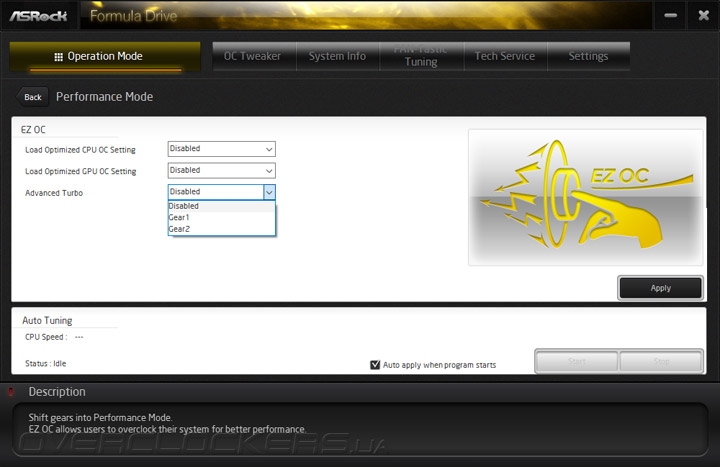Click the Load Optimized GPU OC Setting label

pos(81,171)
